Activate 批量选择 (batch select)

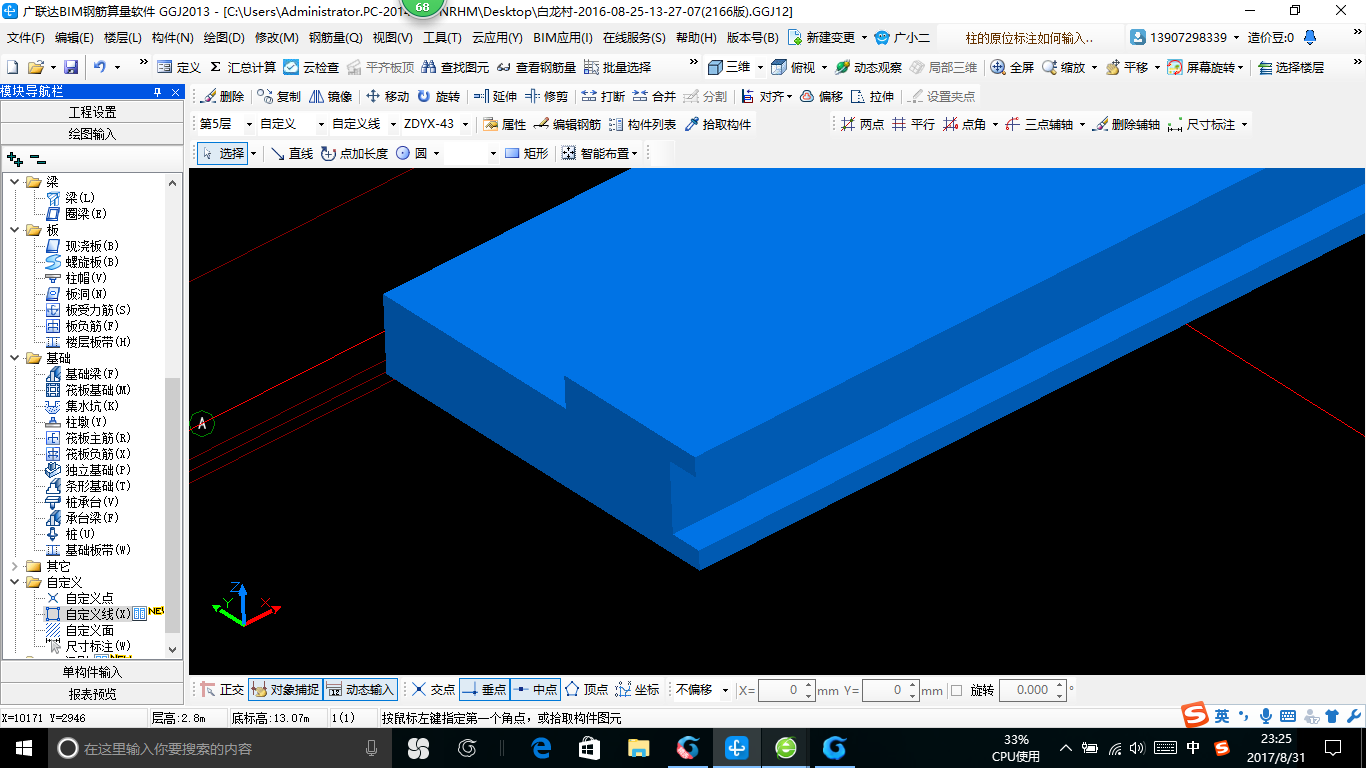(617, 67)
